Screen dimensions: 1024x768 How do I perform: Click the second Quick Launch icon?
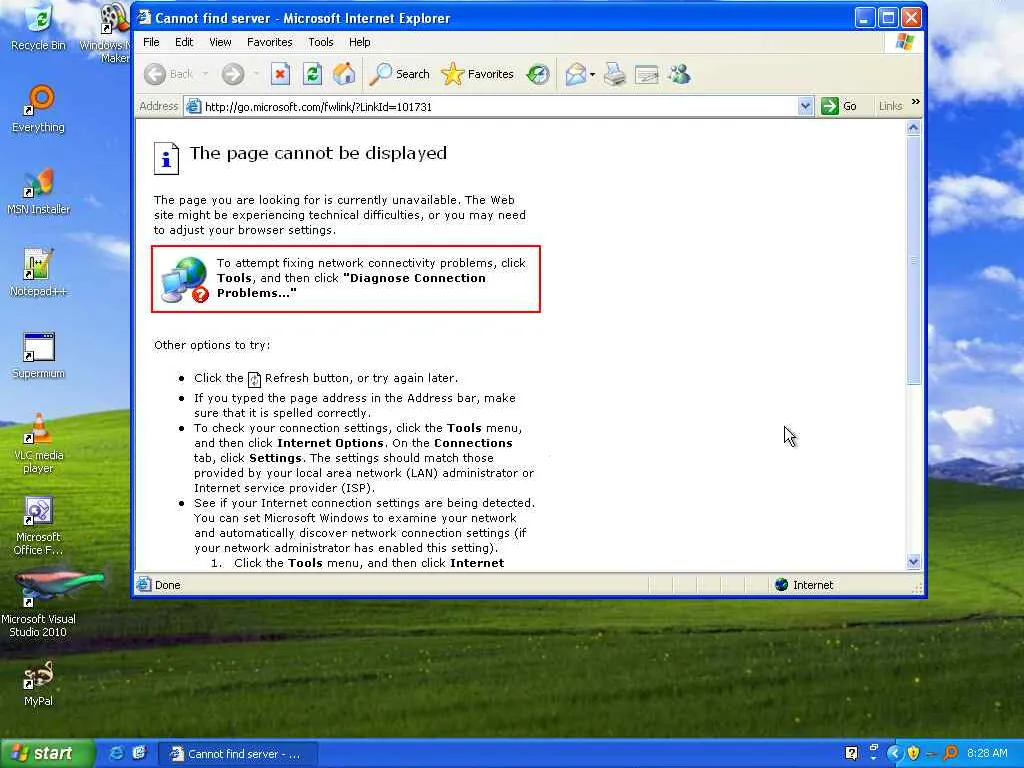click(139, 753)
